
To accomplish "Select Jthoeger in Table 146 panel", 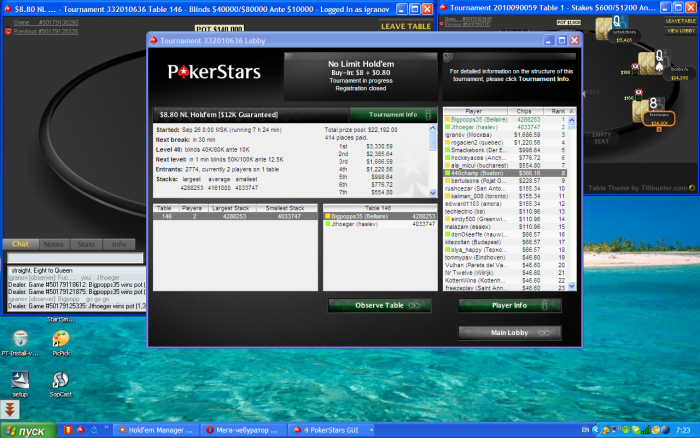I will click(380, 224).
